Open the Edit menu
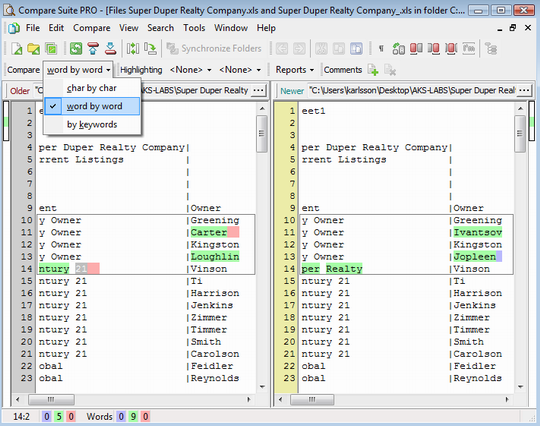540x426 pixels. tap(56, 28)
